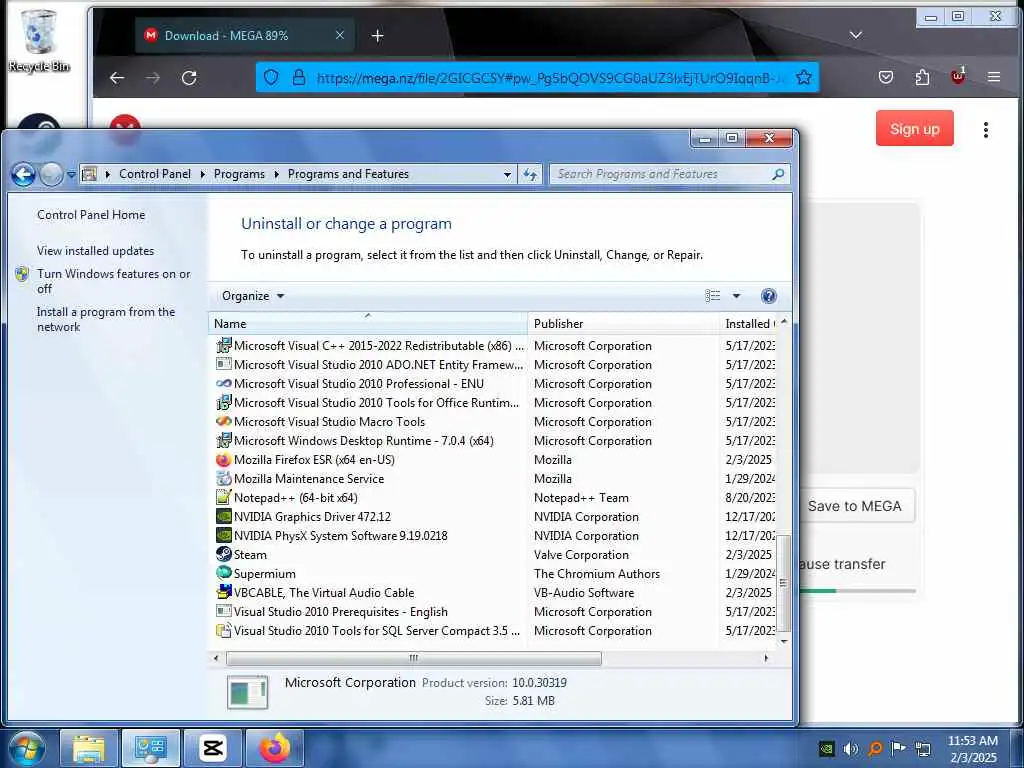The width and height of the screenshot is (1024, 768).
Task: Sort by the Publisher column header
Action: (623, 323)
